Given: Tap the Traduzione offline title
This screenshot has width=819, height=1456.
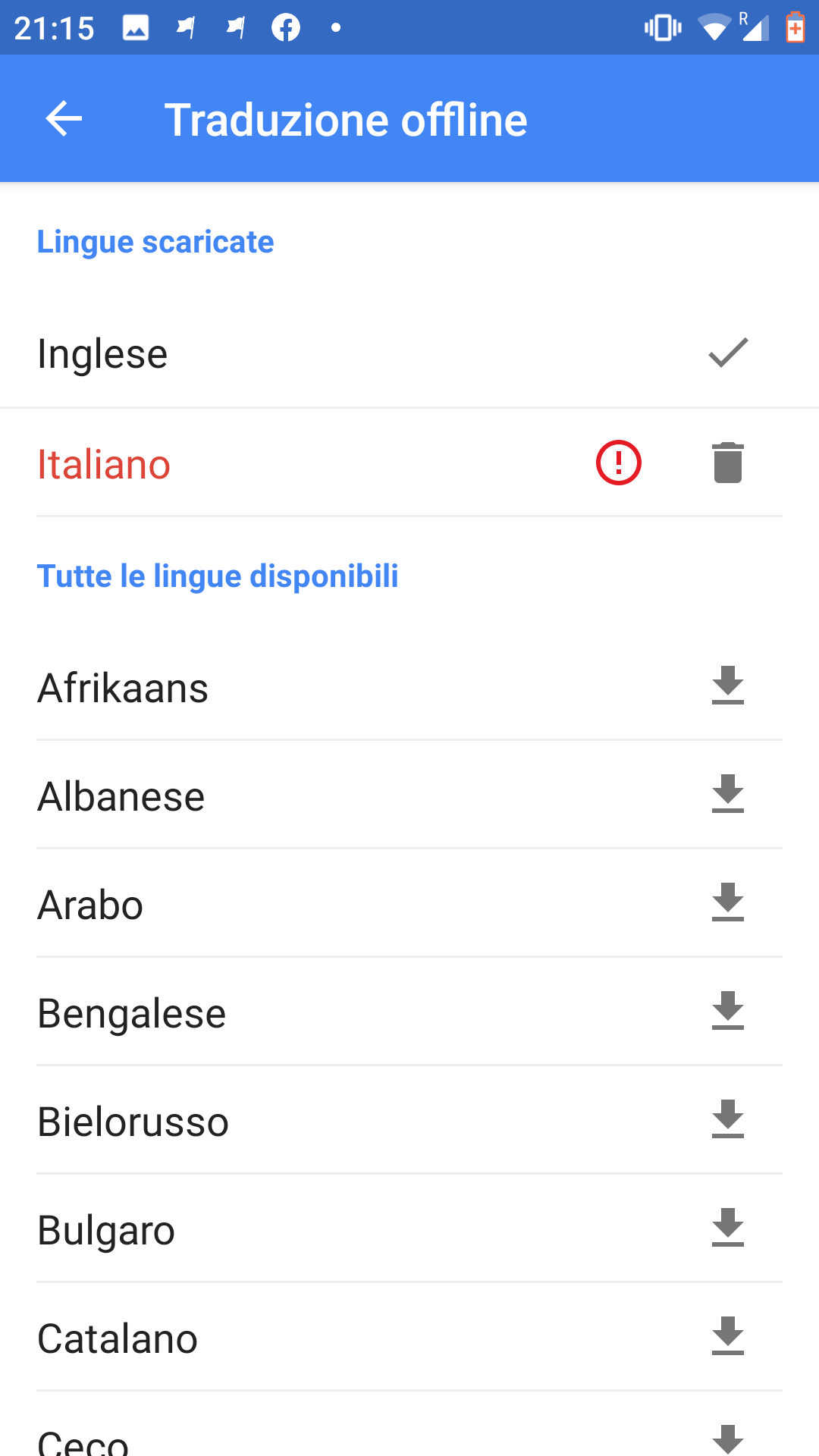Looking at the screenshot, I should (x=346, y=120).
